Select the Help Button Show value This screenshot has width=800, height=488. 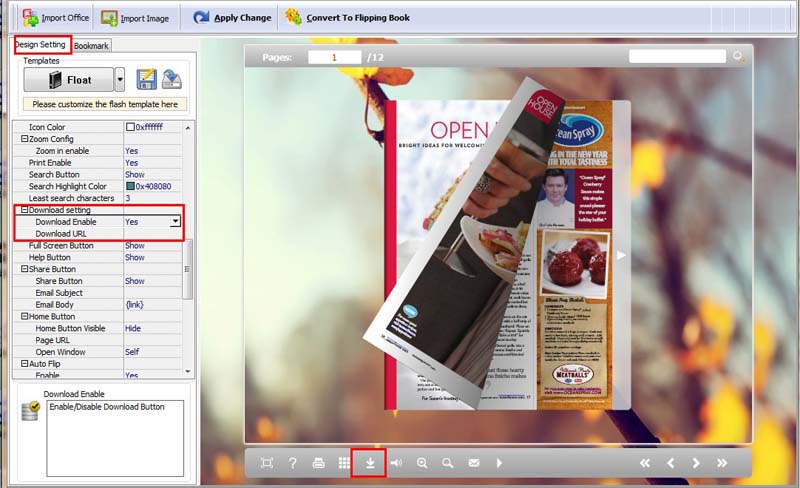135,257
